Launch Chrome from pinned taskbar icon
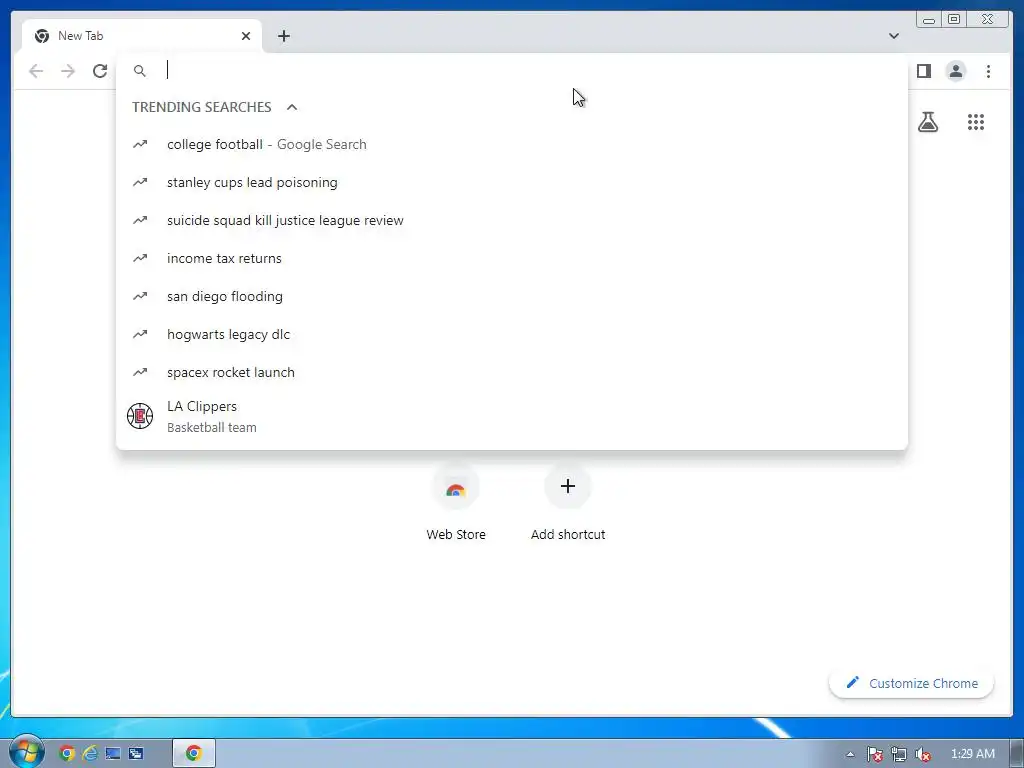This screenshot has width=1024, height=768. [67, 753]
